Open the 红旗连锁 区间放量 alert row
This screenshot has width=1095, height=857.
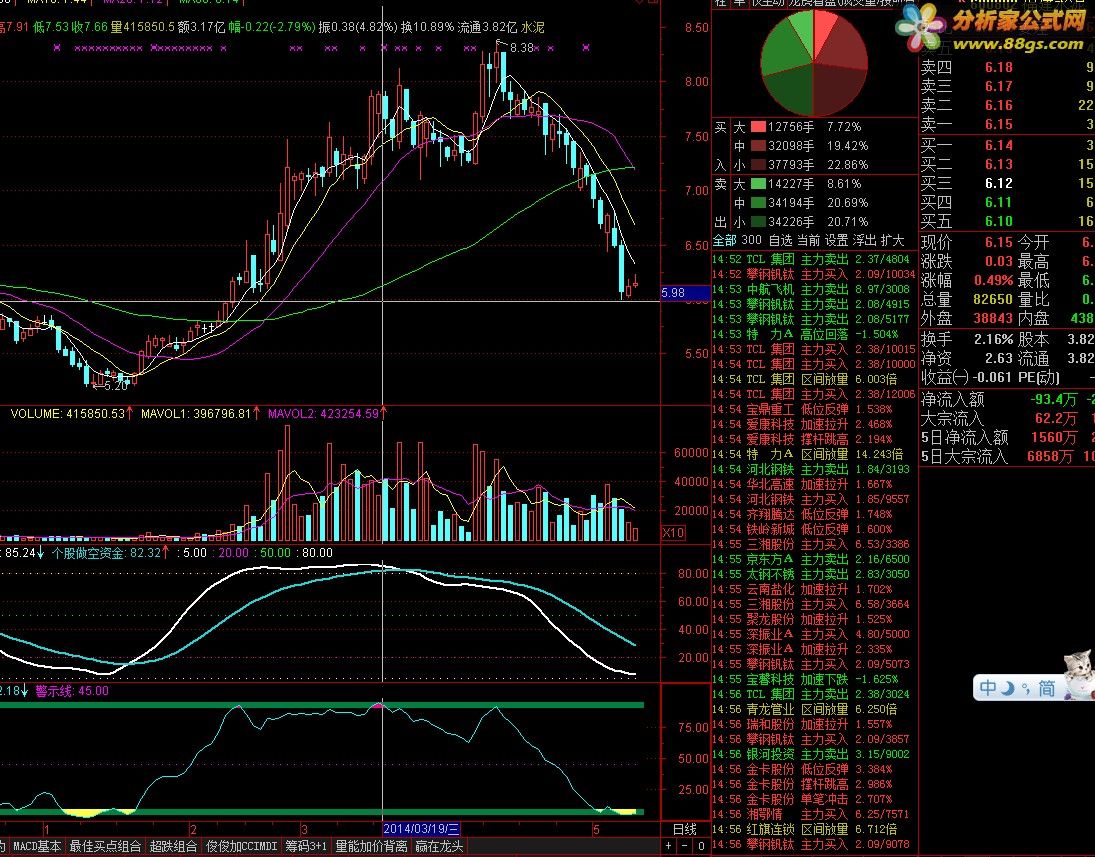coord(814,829)
